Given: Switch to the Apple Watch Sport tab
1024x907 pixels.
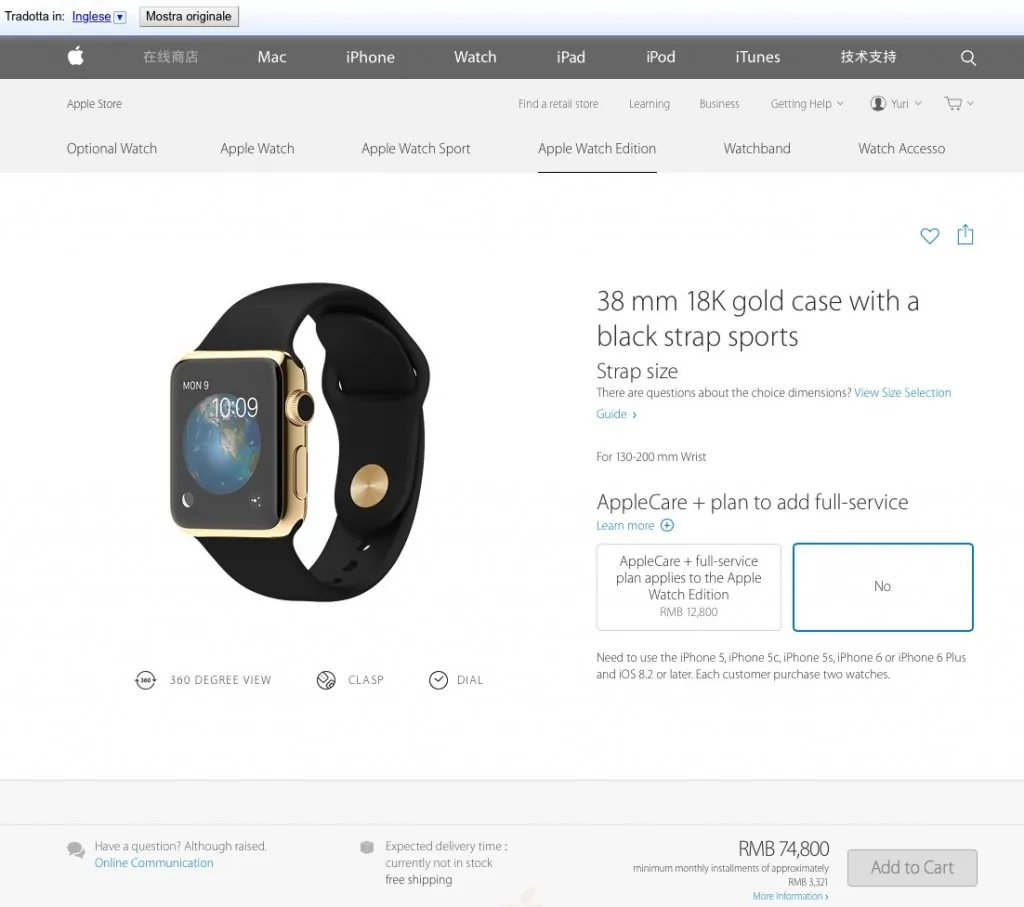Looking at the screenshot, I should click(x=415, y=148).
